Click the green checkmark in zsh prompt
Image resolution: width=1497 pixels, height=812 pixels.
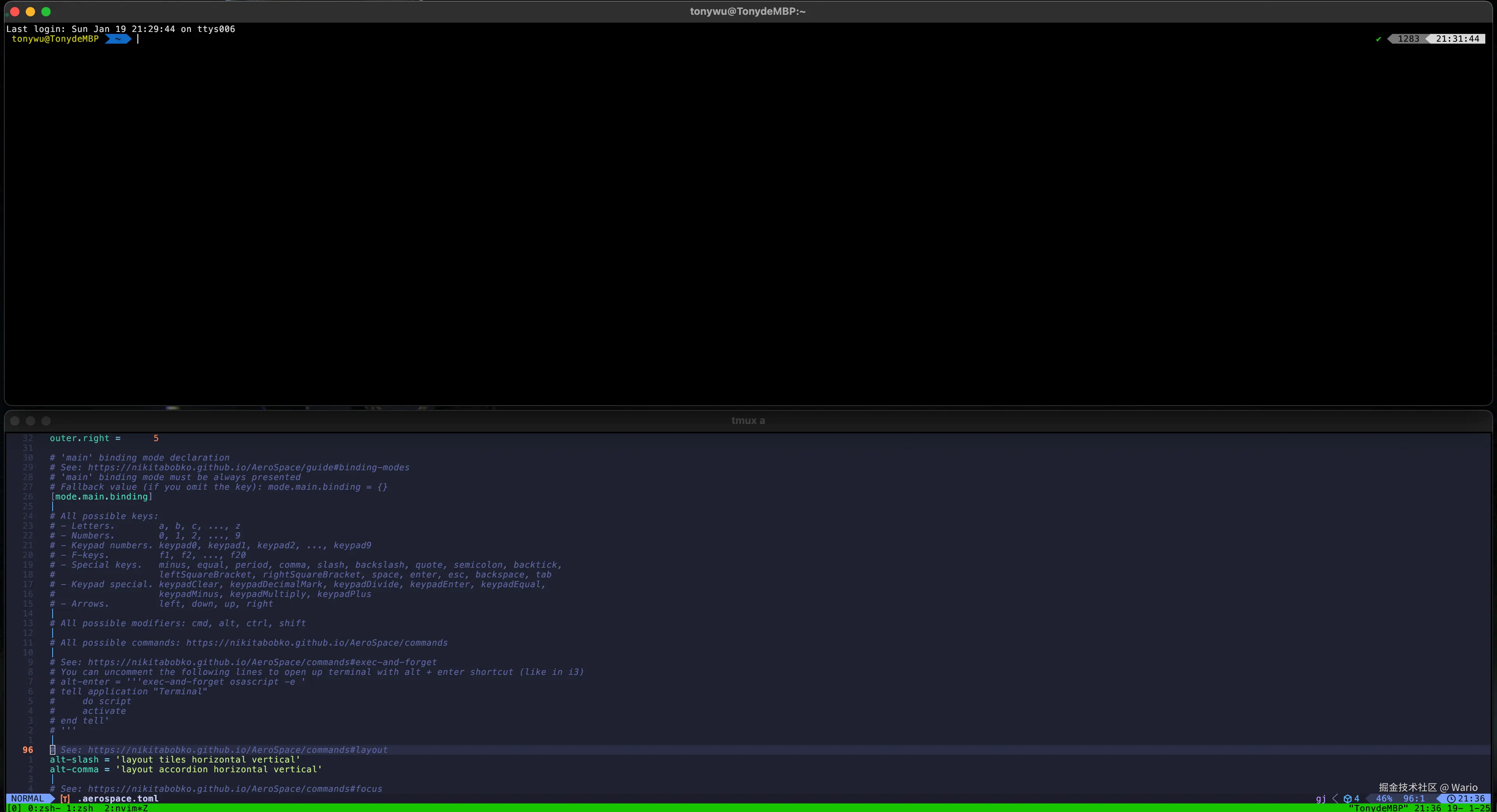[1378, 39]
